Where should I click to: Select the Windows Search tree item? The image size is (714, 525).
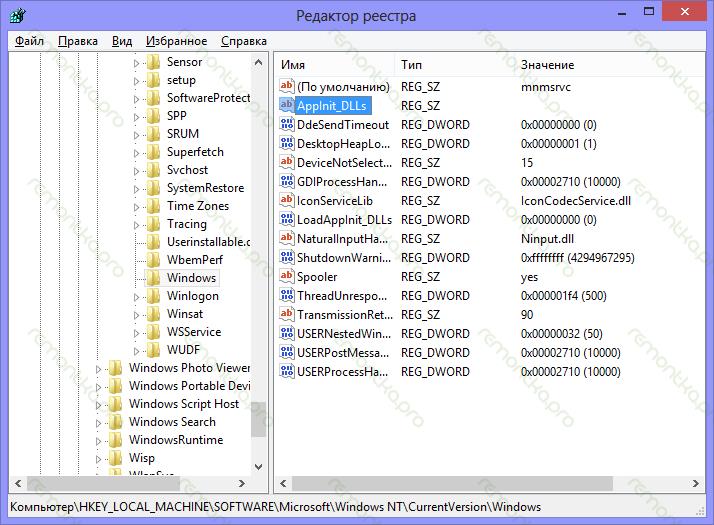[x=172, y=422]
